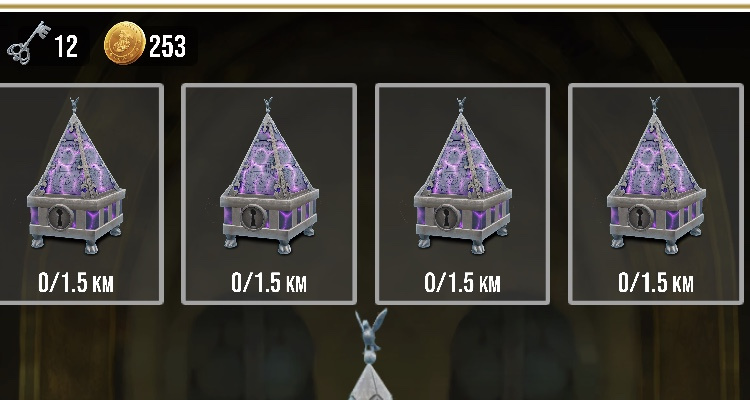The image size is (750, 400).
Task: Tap the keyhole on the first portmanteau
Action: click(61, 217)
